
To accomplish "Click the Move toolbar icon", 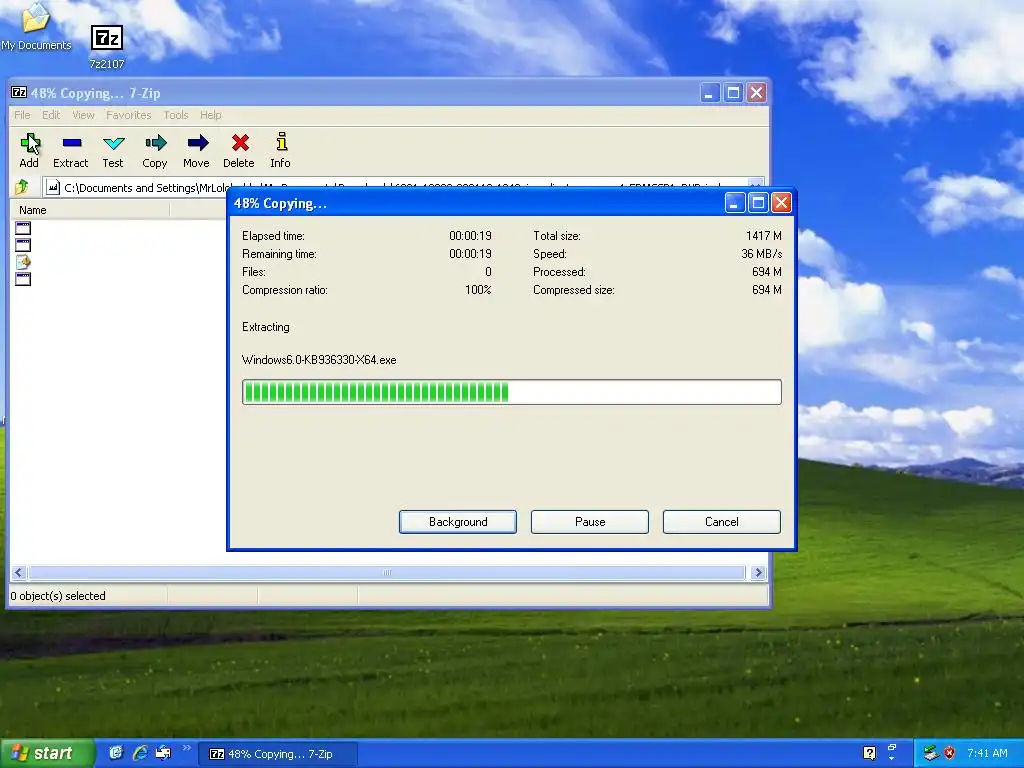I will pos(197,150).
